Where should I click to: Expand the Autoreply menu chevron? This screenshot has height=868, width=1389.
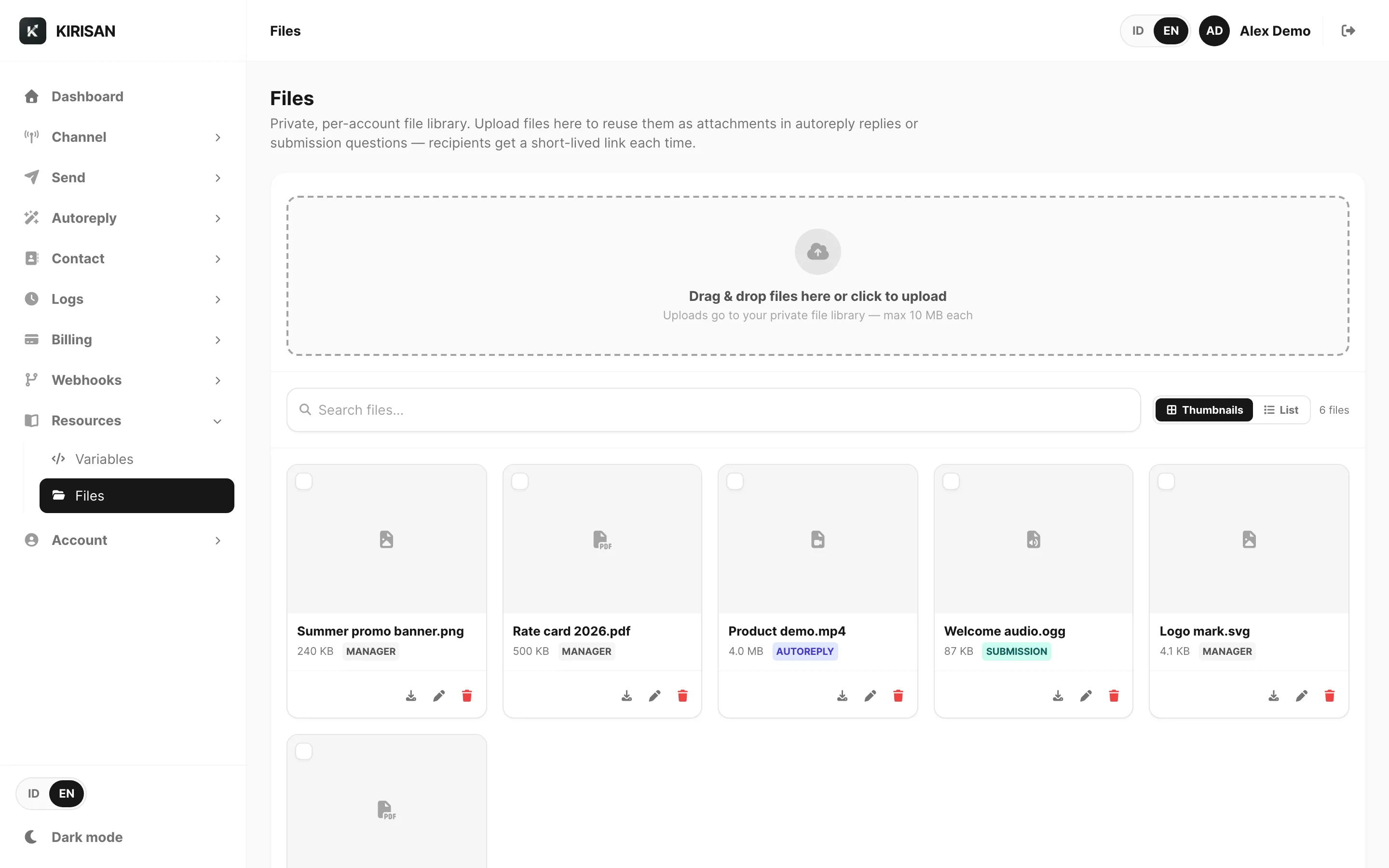click(218, 218)
